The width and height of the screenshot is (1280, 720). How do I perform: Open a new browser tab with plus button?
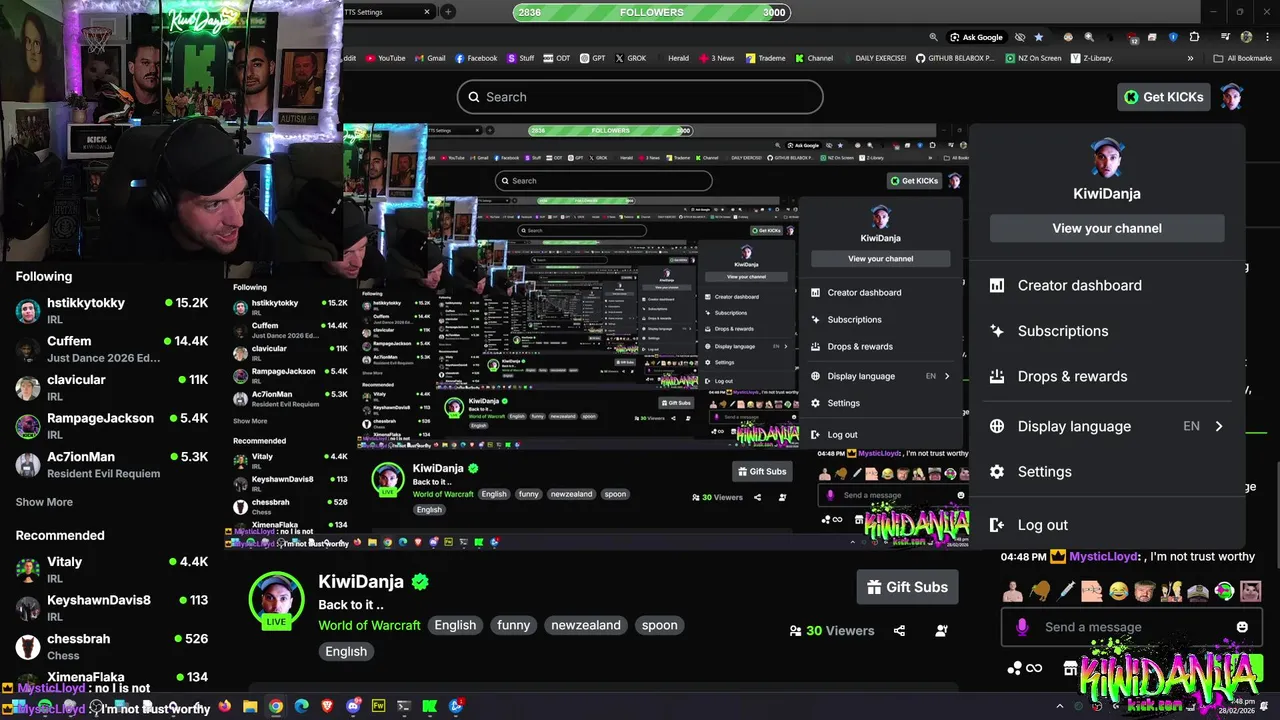[x=448, y=12]
